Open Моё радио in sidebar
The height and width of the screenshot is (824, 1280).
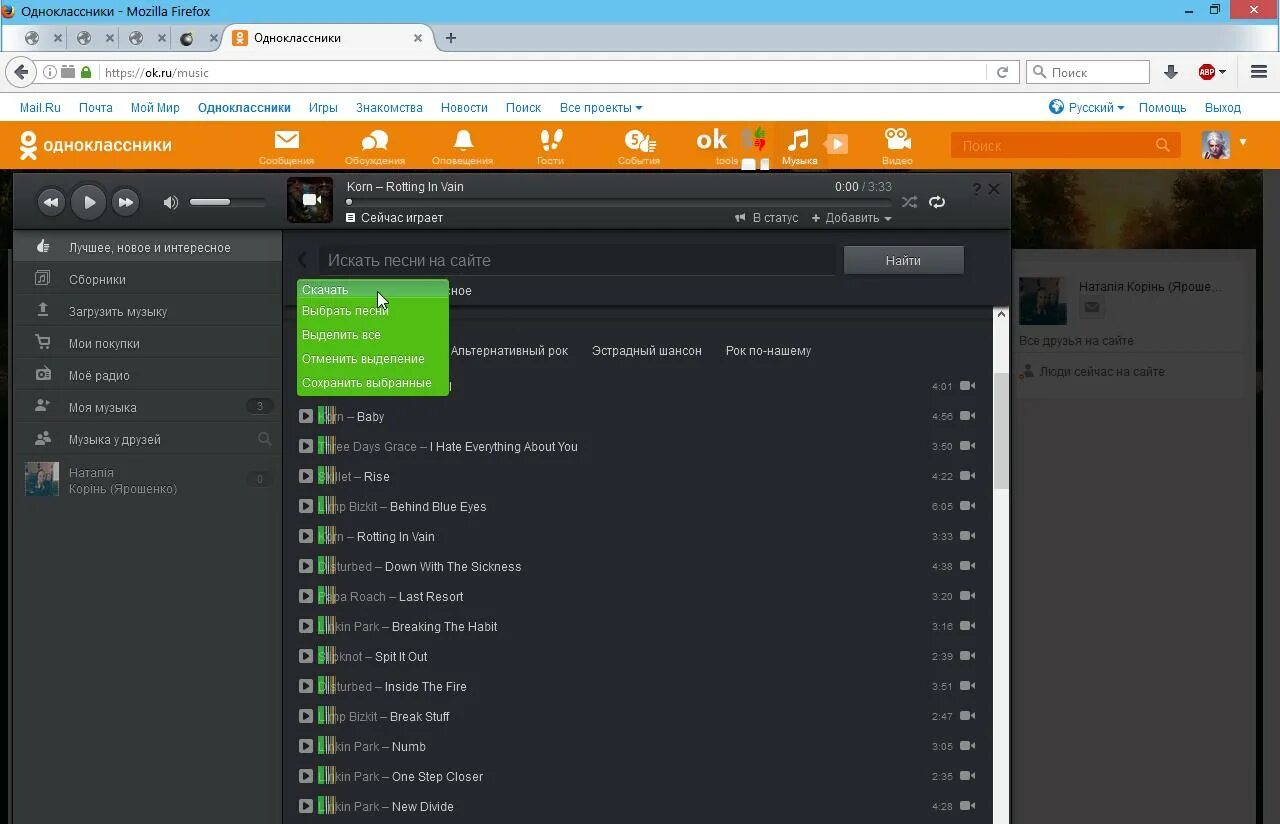pos(148,375)
